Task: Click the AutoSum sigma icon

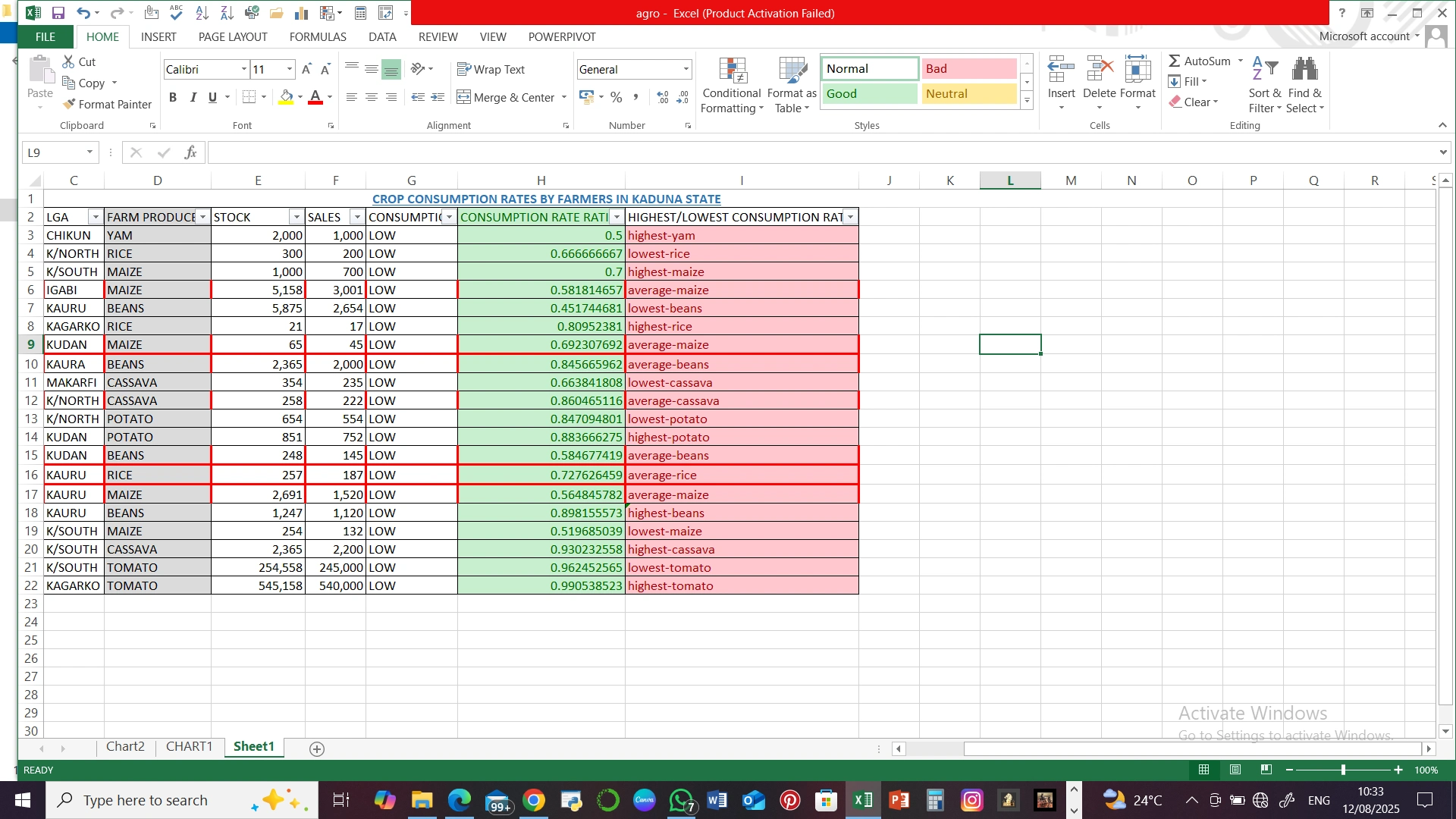Action: point(1175,61)
